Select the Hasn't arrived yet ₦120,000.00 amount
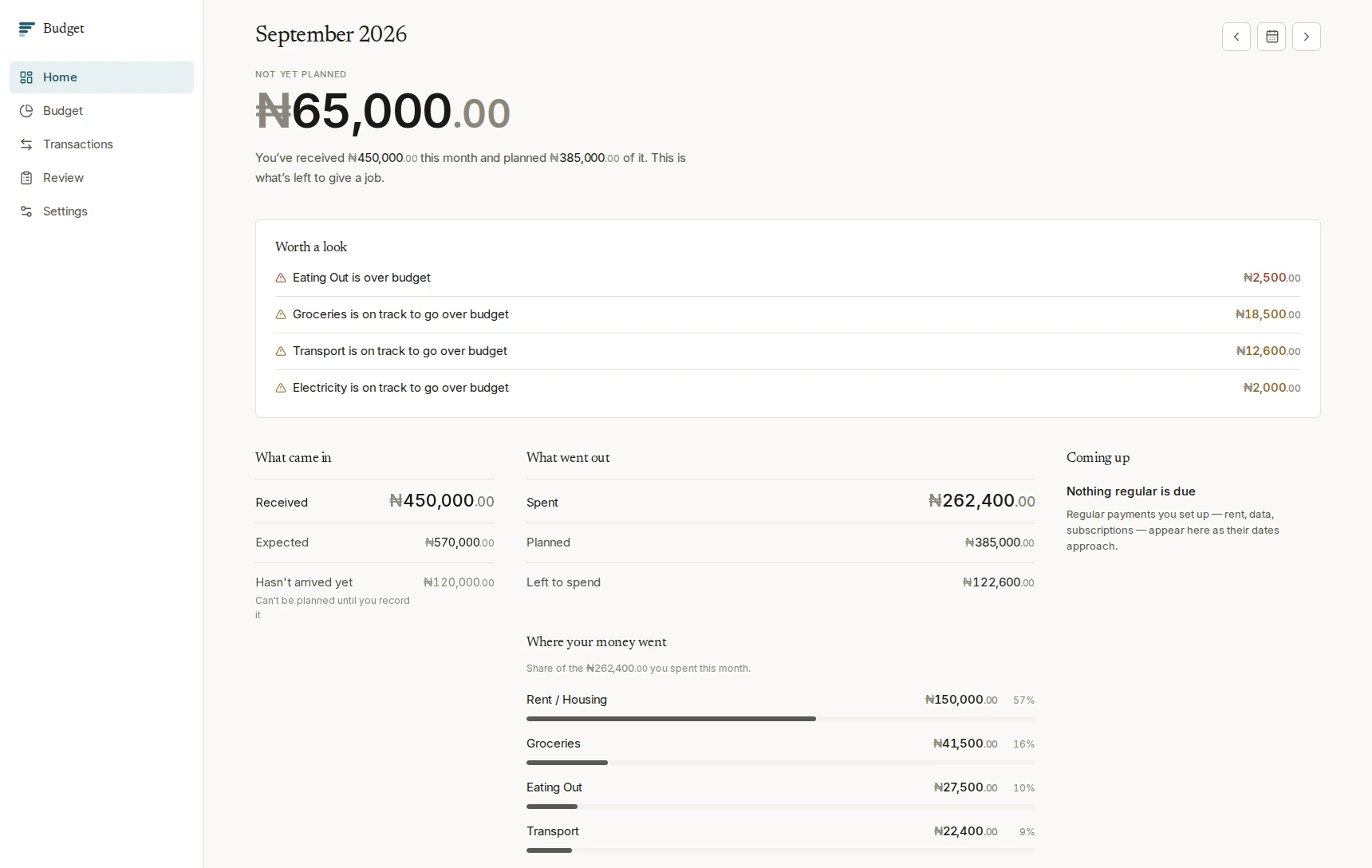This screenshot has height=868, width=1372. coord(459,582)
